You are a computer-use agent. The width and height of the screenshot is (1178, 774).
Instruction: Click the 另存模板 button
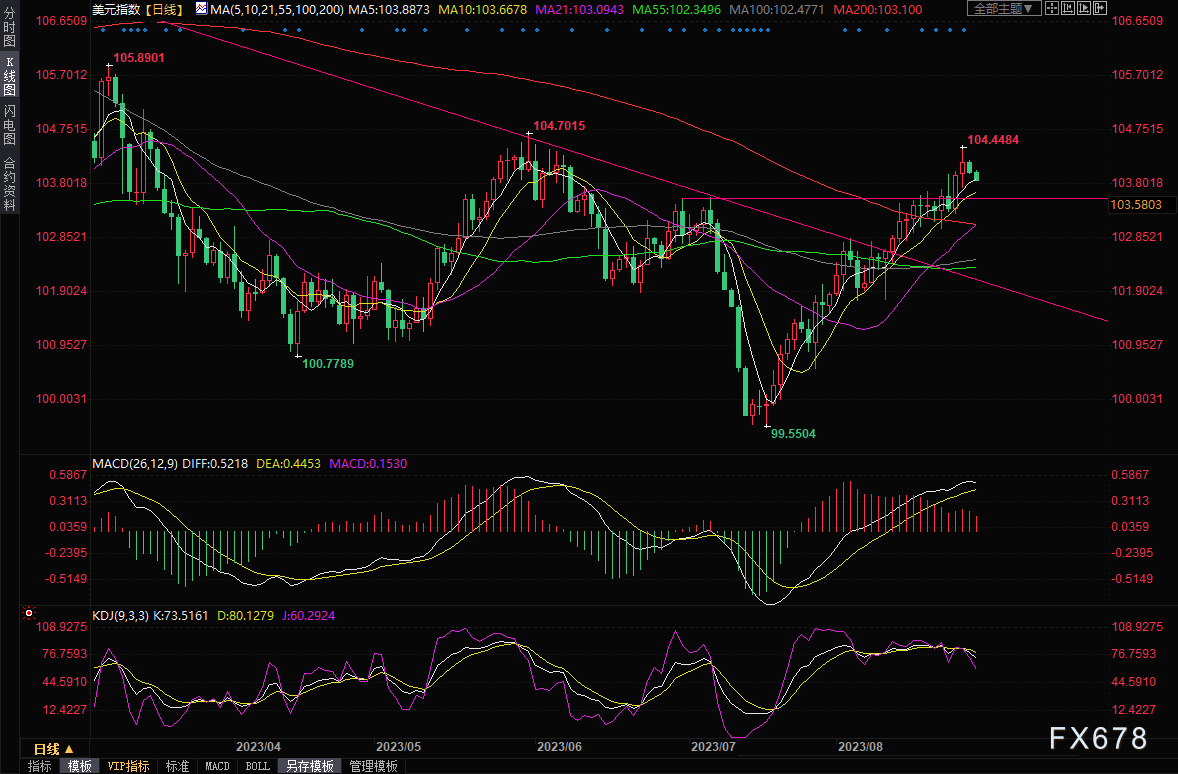tap(309, 766)
